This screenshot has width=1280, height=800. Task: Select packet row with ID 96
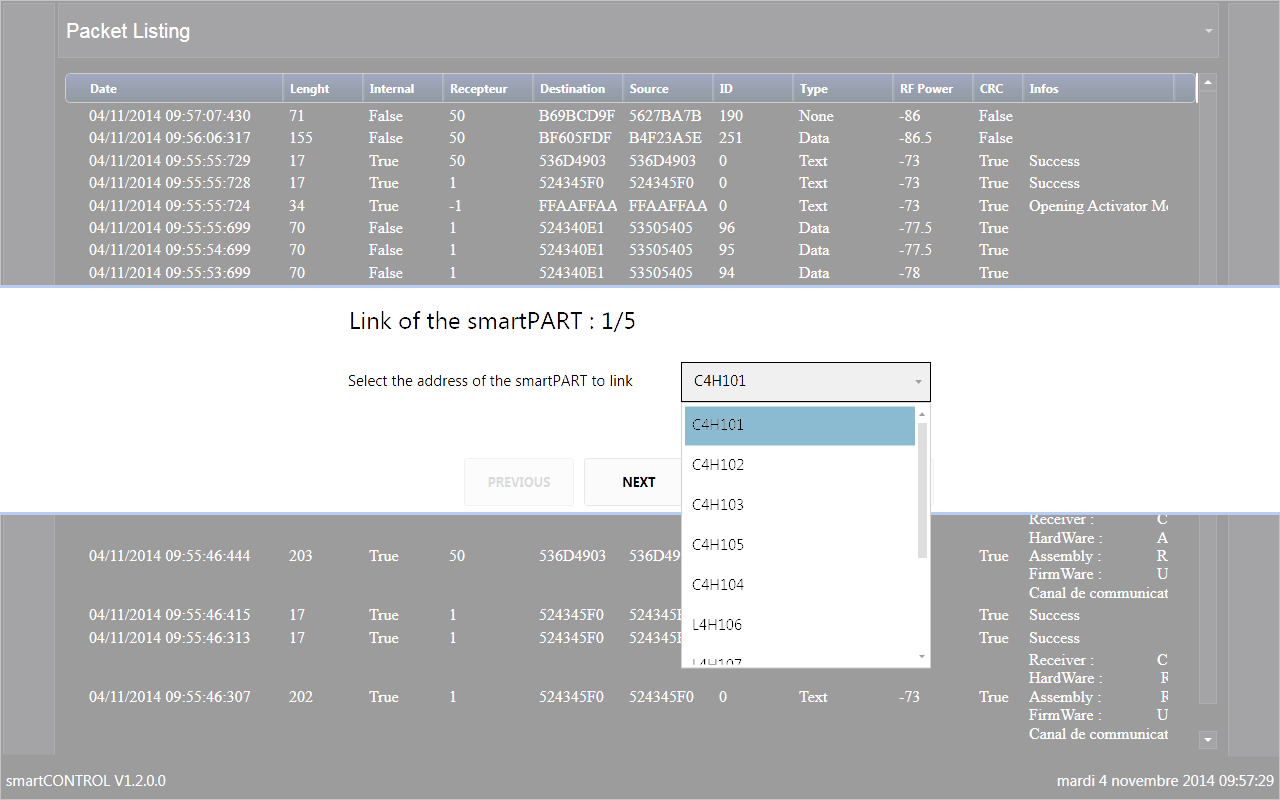pos(630,228)
